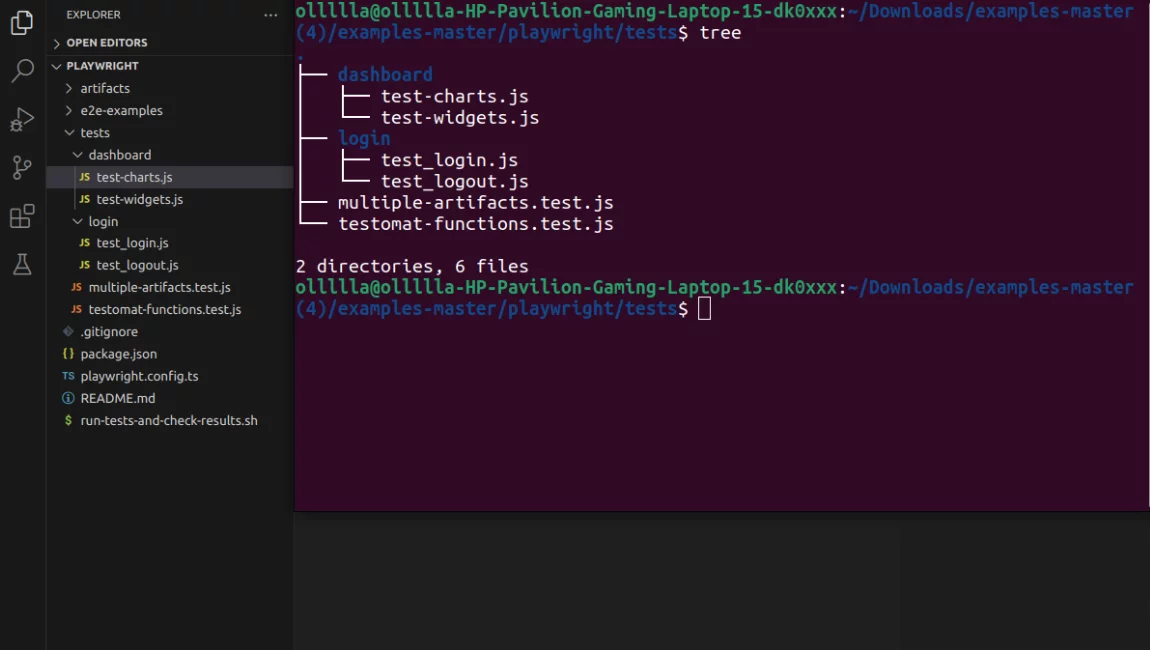Open the Explorer view in activity bar
1150x650 pixels.
coord(22,23)
